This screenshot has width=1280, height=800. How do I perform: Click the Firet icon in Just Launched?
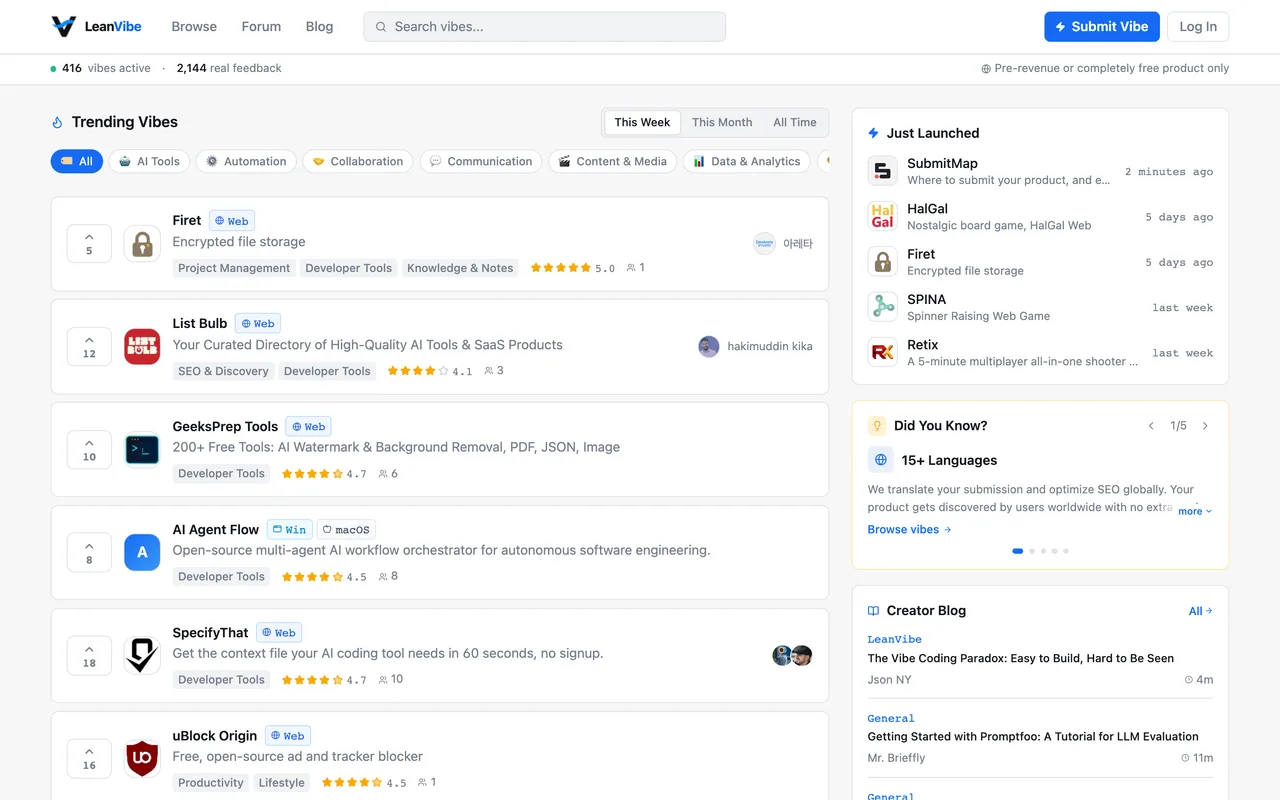883,262
